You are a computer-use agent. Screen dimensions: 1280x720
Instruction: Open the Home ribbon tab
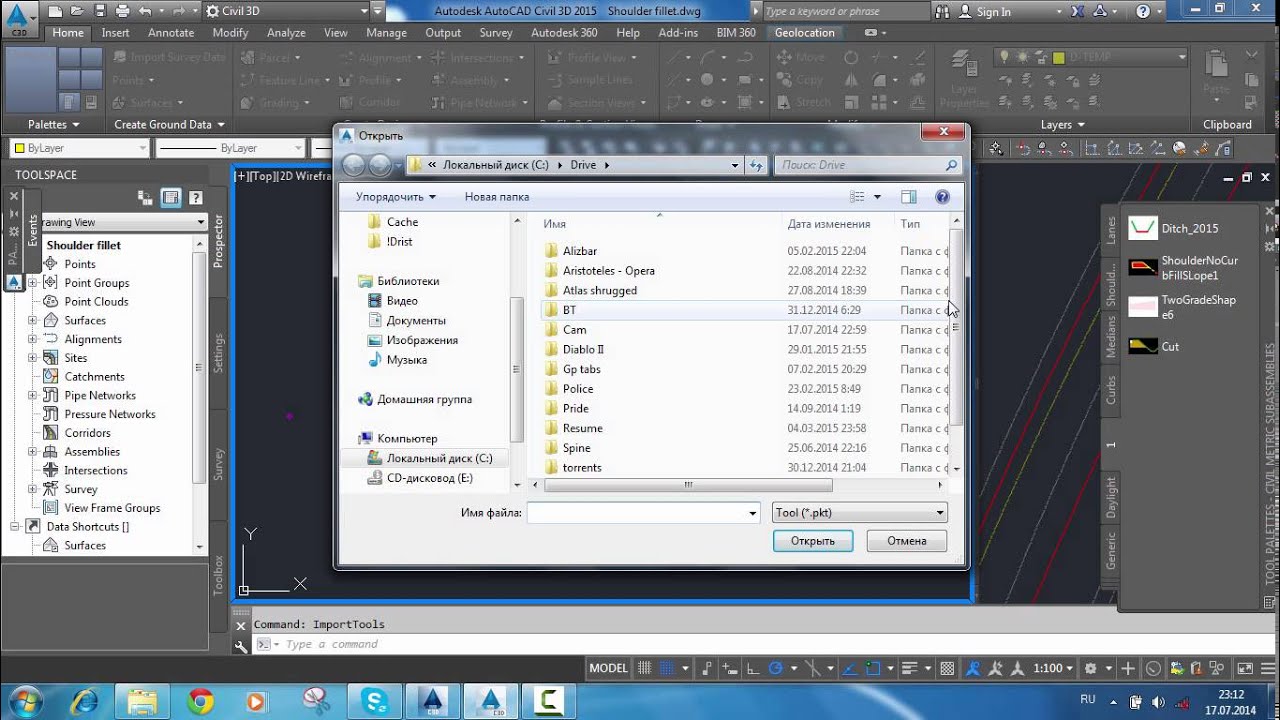pyautogui.click(x=68, y=33)
